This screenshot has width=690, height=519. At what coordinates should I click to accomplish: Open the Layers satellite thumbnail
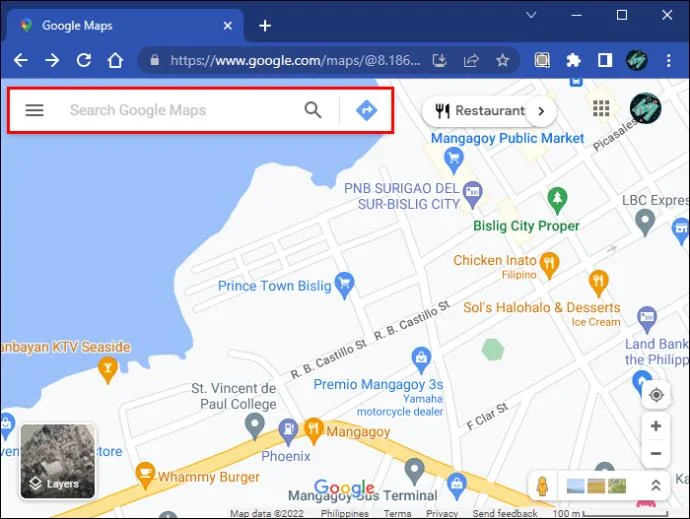(58, 461)
